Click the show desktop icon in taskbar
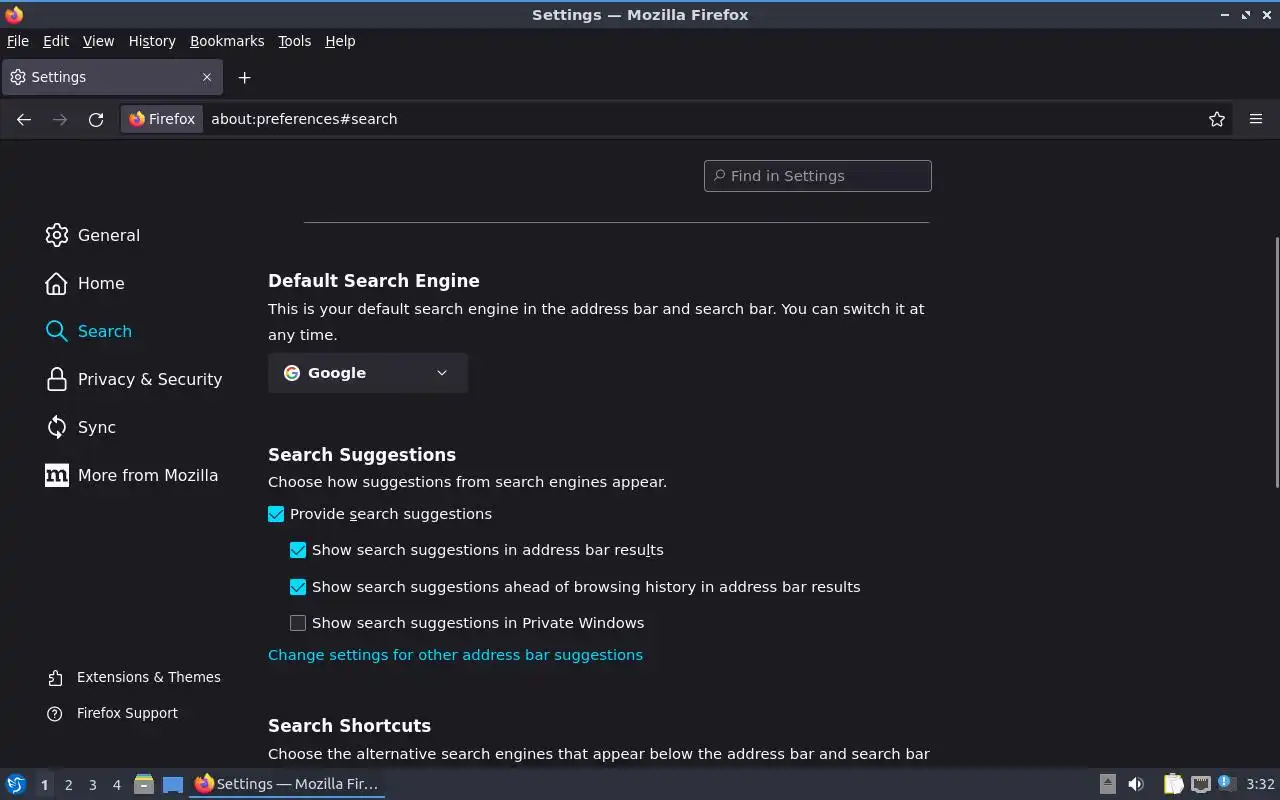1280x800 pixels. tap(173, 784)
